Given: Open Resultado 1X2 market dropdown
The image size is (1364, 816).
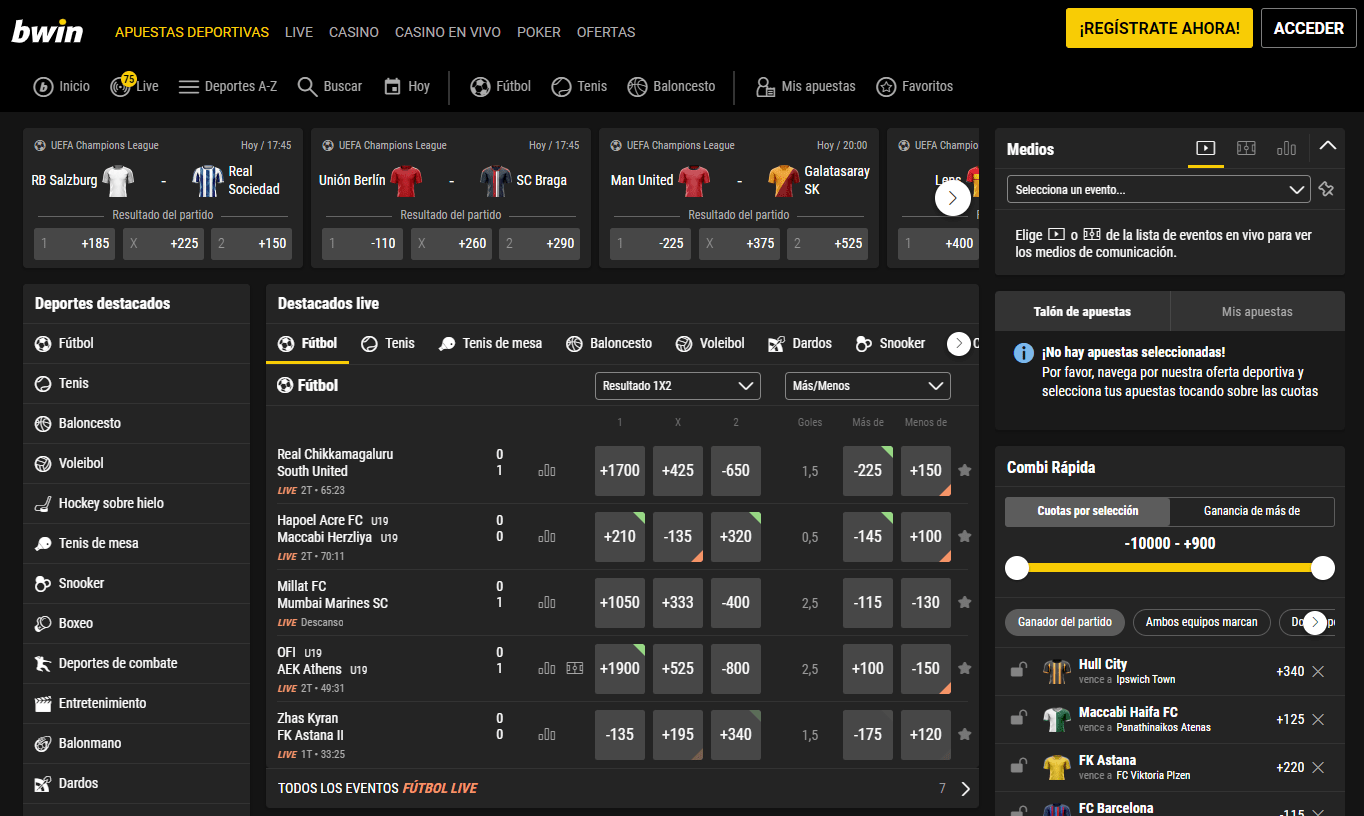Looking at the screenshot, I should [677, 386].
